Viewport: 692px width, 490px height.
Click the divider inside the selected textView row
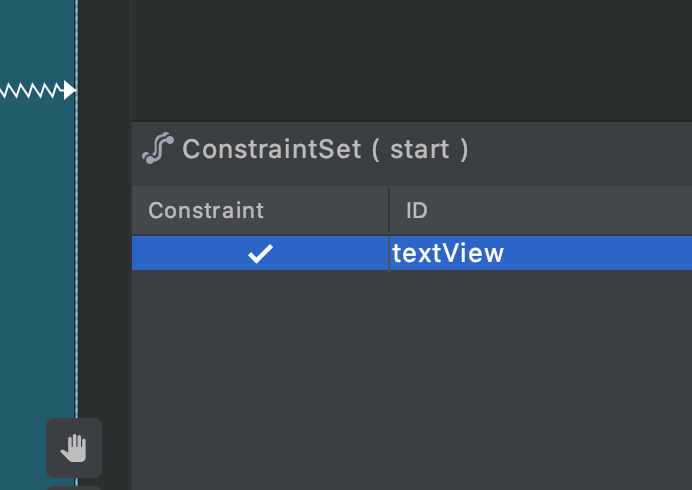point(389,253)
